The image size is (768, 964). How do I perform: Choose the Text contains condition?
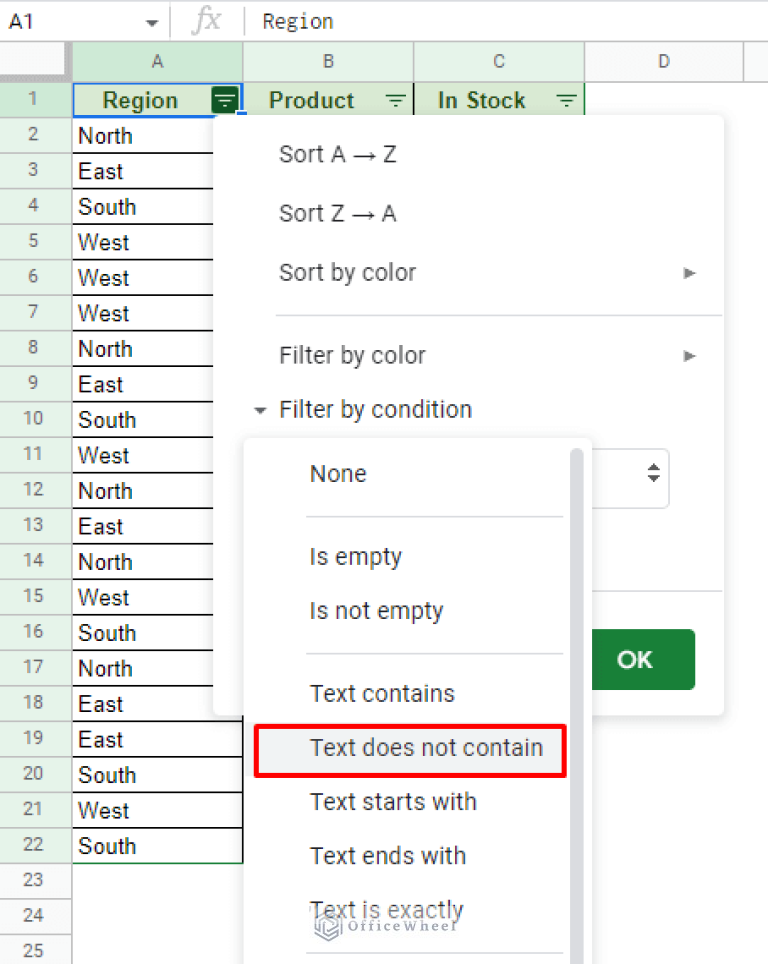coord(383,693)
